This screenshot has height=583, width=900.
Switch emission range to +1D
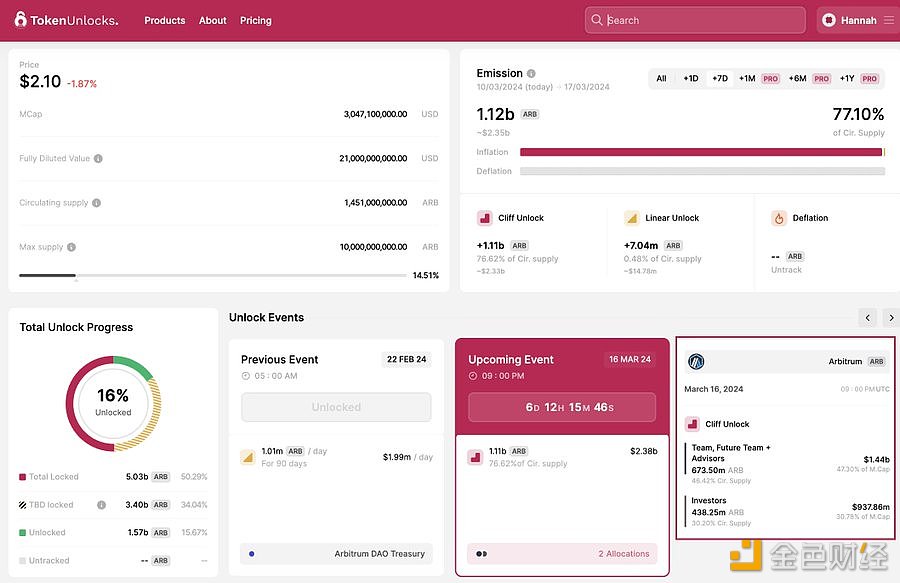click(x=691, y=79)
